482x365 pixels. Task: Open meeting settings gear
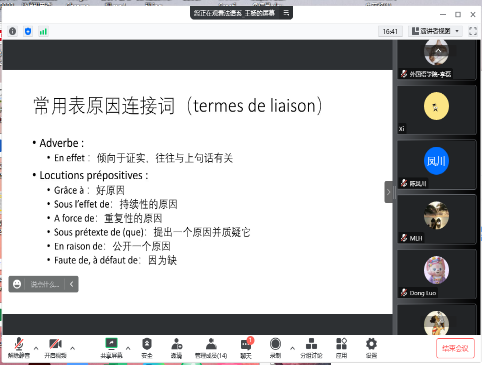click(x=371, y=348)
